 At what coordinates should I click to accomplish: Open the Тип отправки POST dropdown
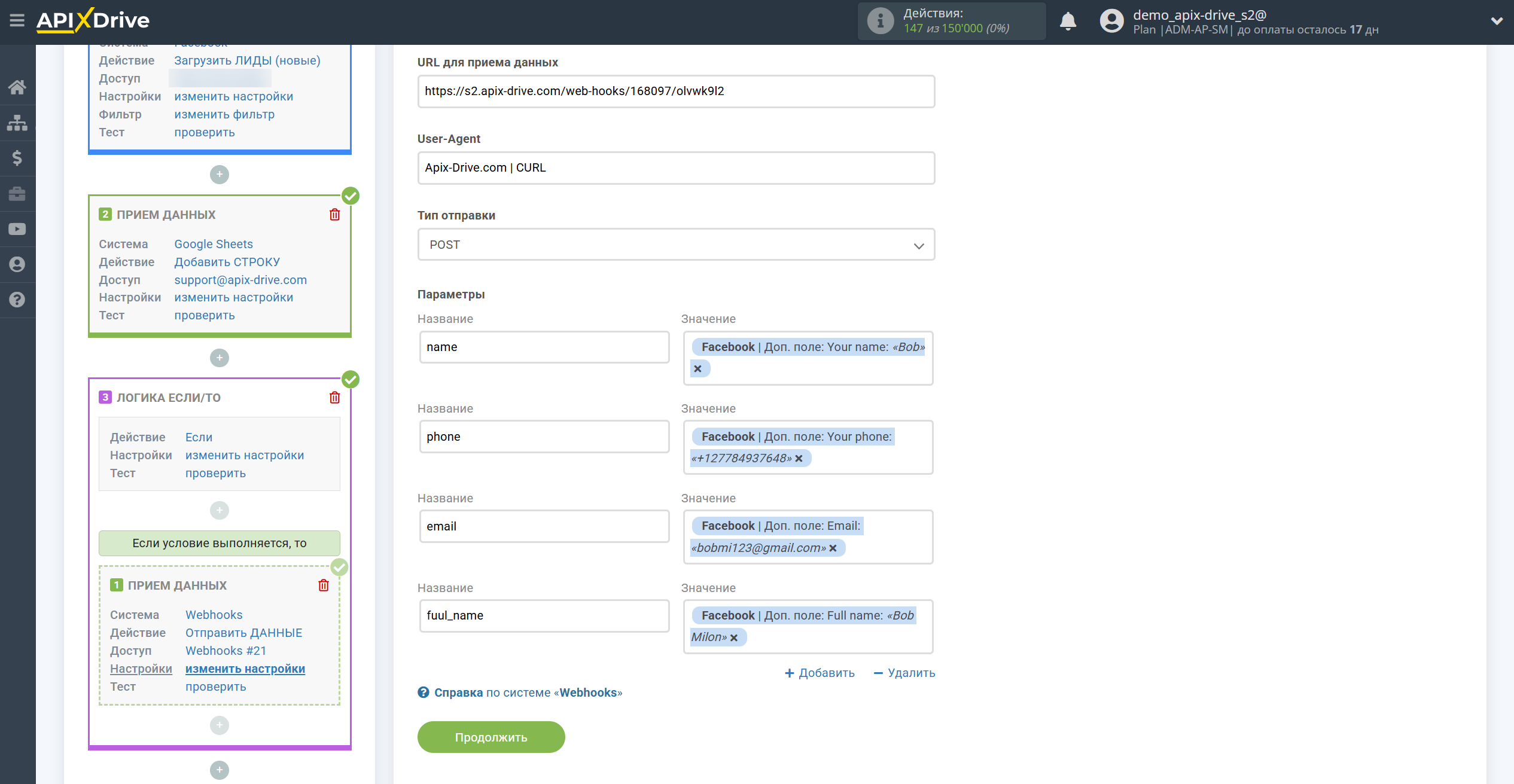pyautogui.click(x=676, y=245)
